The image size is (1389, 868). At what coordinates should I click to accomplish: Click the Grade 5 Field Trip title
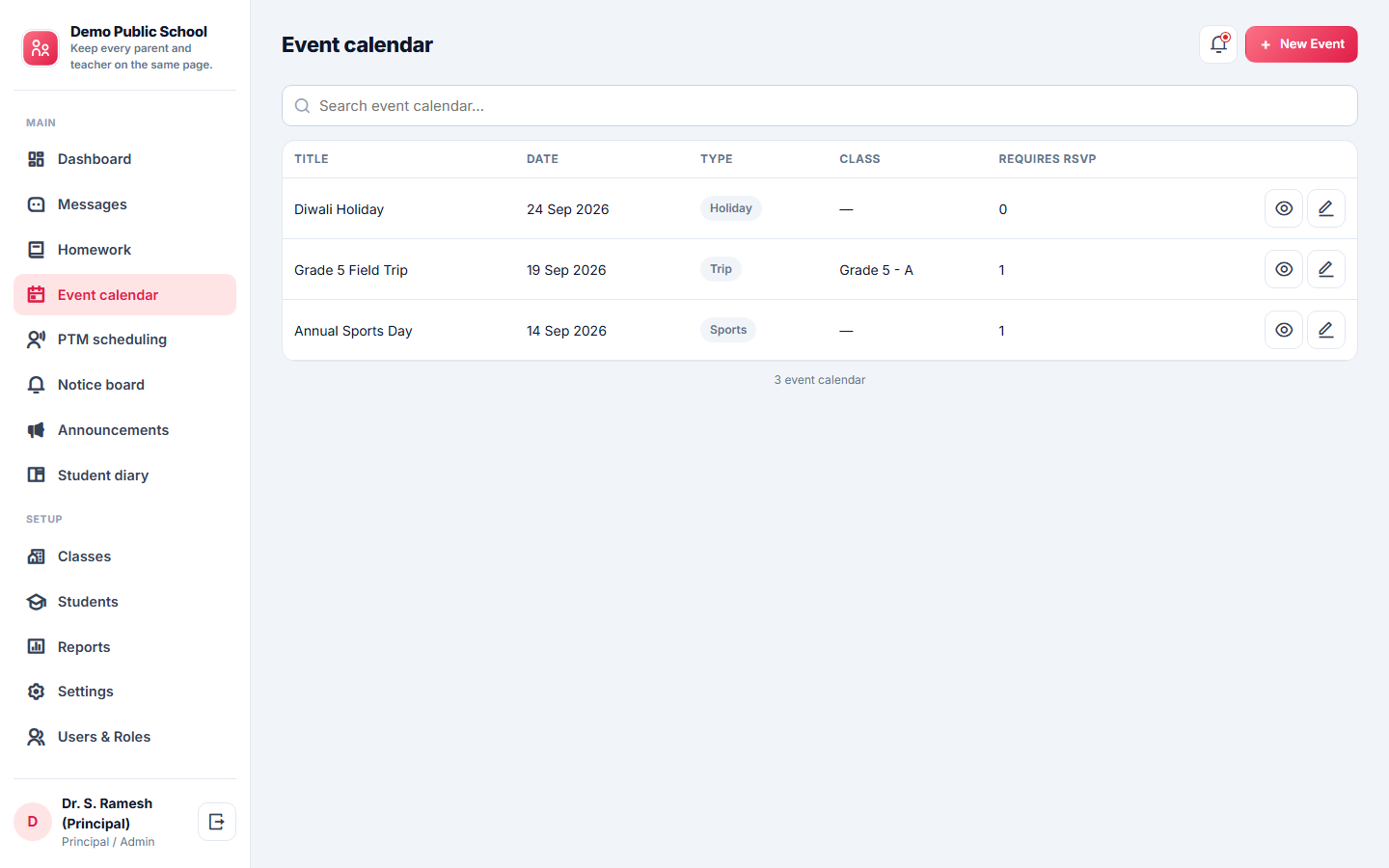351,270
